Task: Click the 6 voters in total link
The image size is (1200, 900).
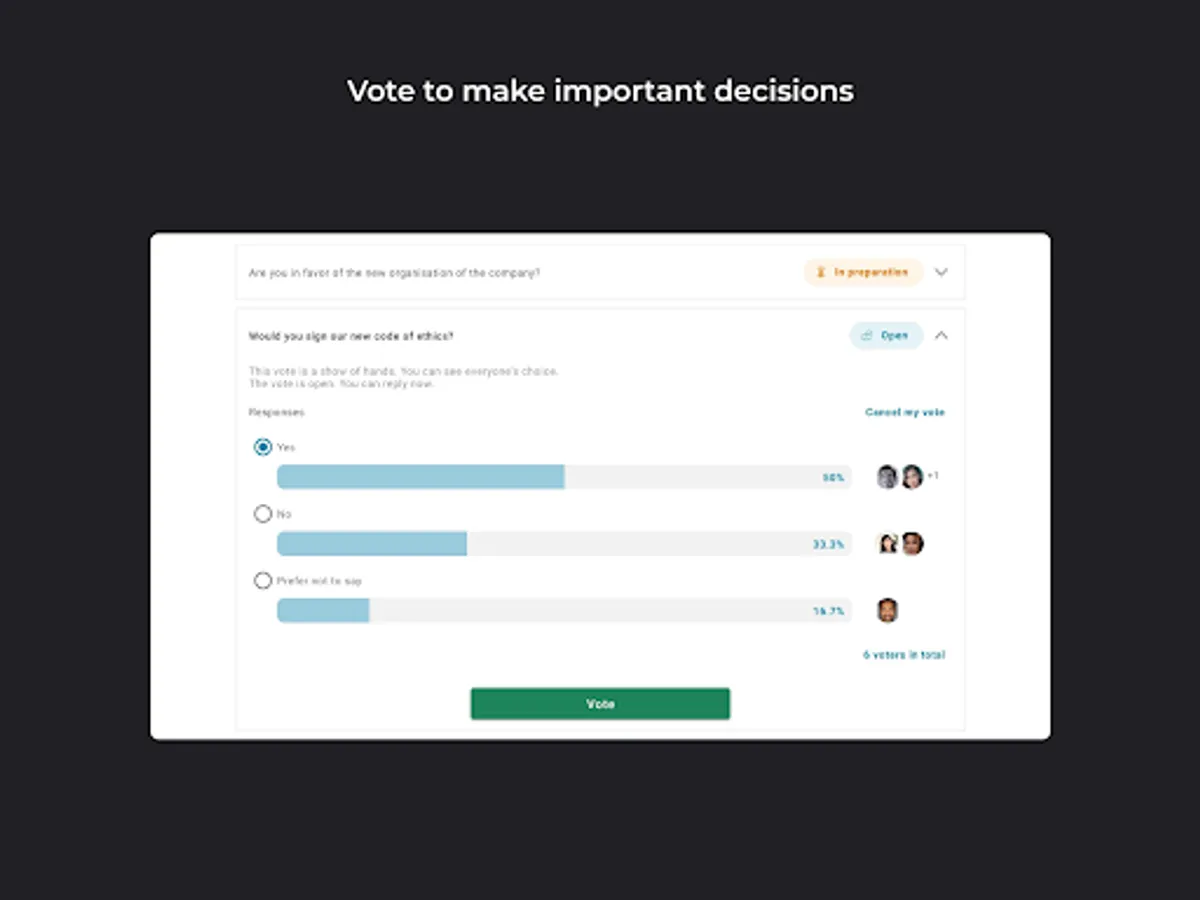Action: pyautogui.click(x=903, y=655)
